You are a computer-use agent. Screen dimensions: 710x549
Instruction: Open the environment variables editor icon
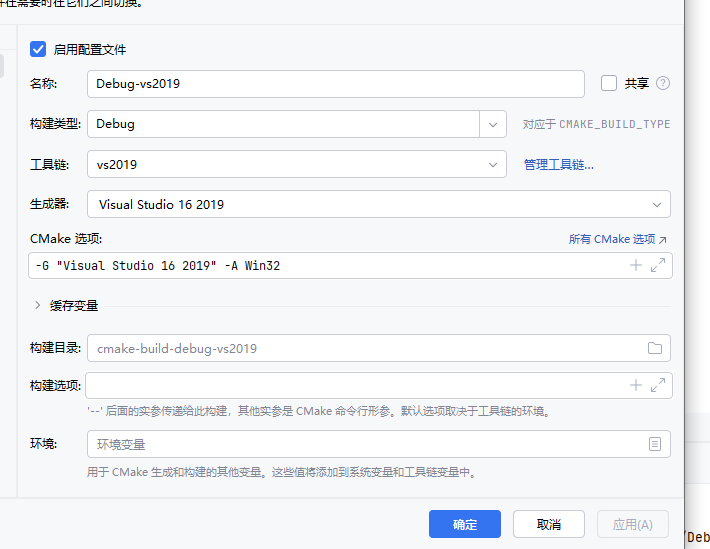pyautogui.click(x=655, y=444)
